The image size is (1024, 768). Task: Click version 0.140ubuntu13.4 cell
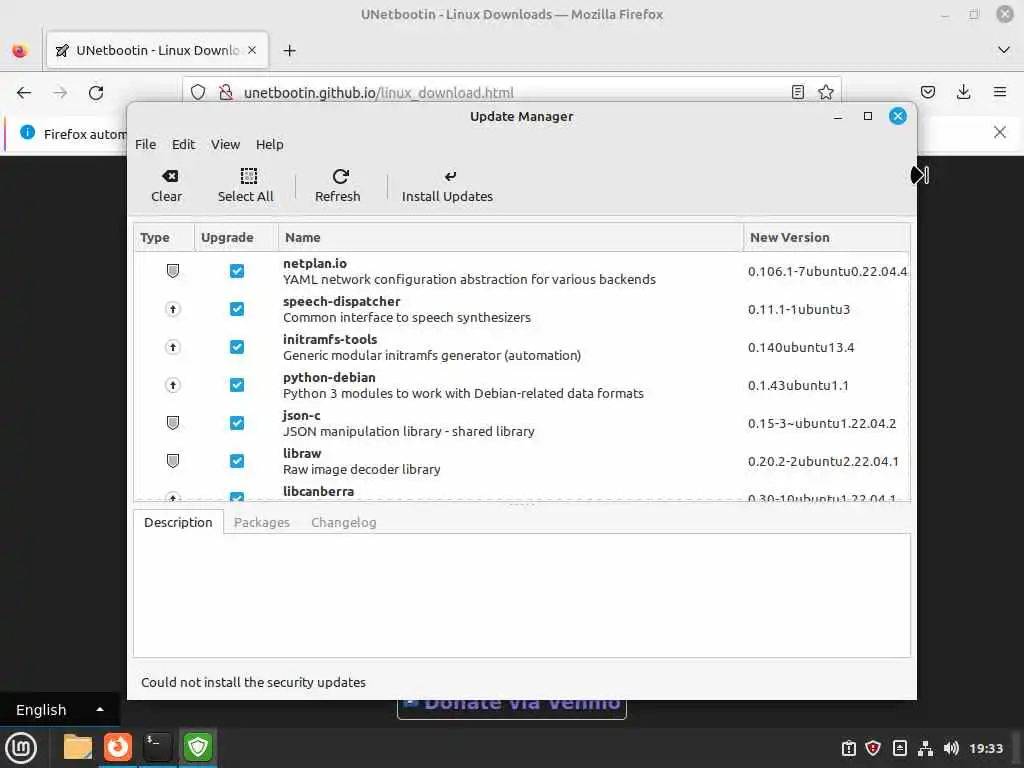[801, 347]
